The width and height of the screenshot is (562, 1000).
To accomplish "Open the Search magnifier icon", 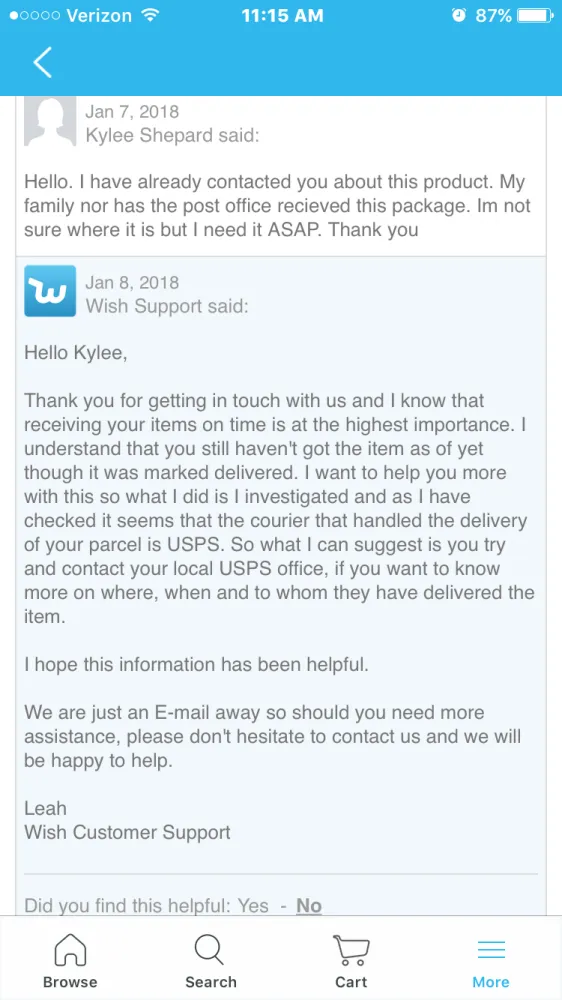I will tap(209, 950).
